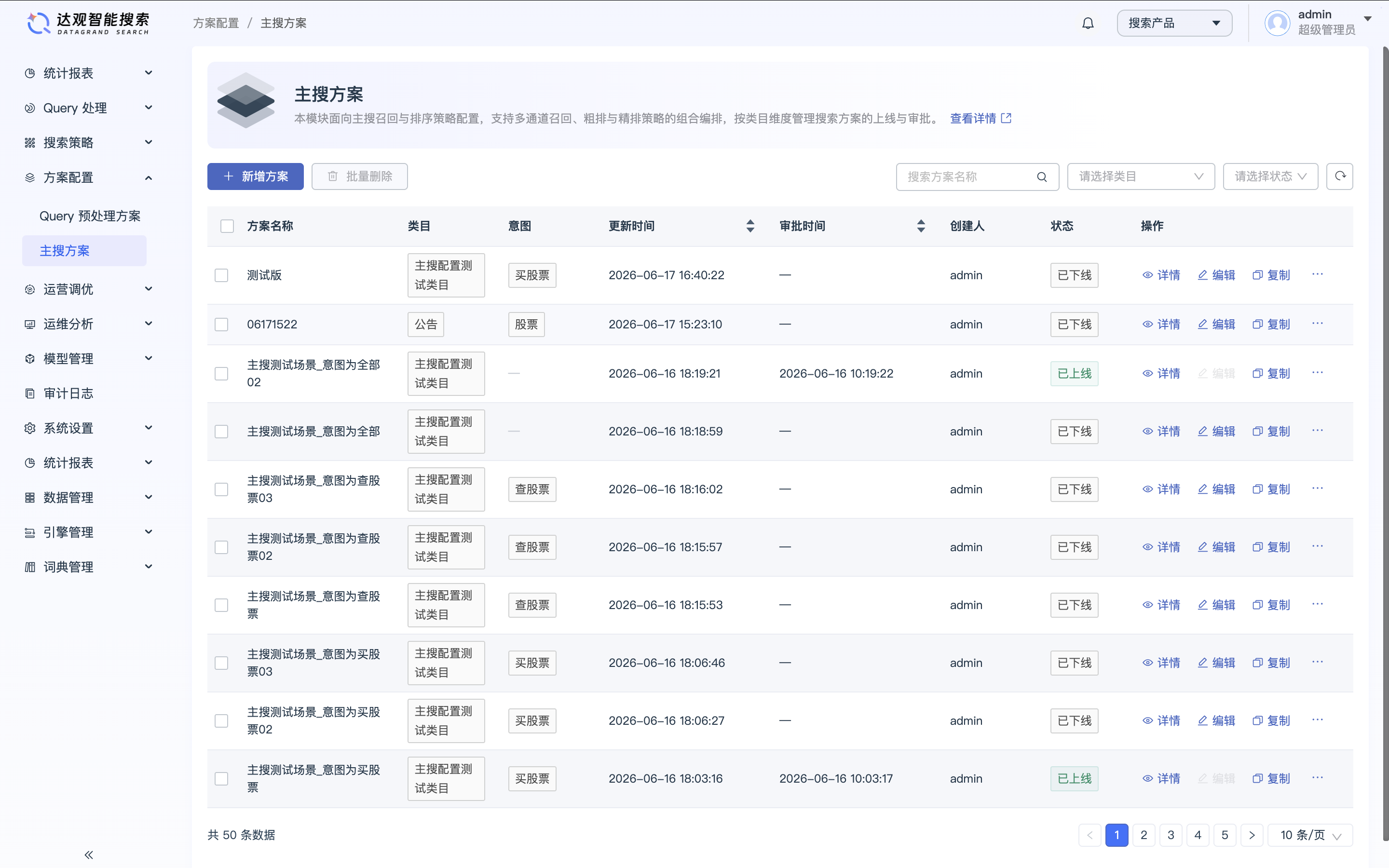This screenshot has height=868, width=1389.
Task: Check the 测试版 row checkbox
Action: point(221,275)
